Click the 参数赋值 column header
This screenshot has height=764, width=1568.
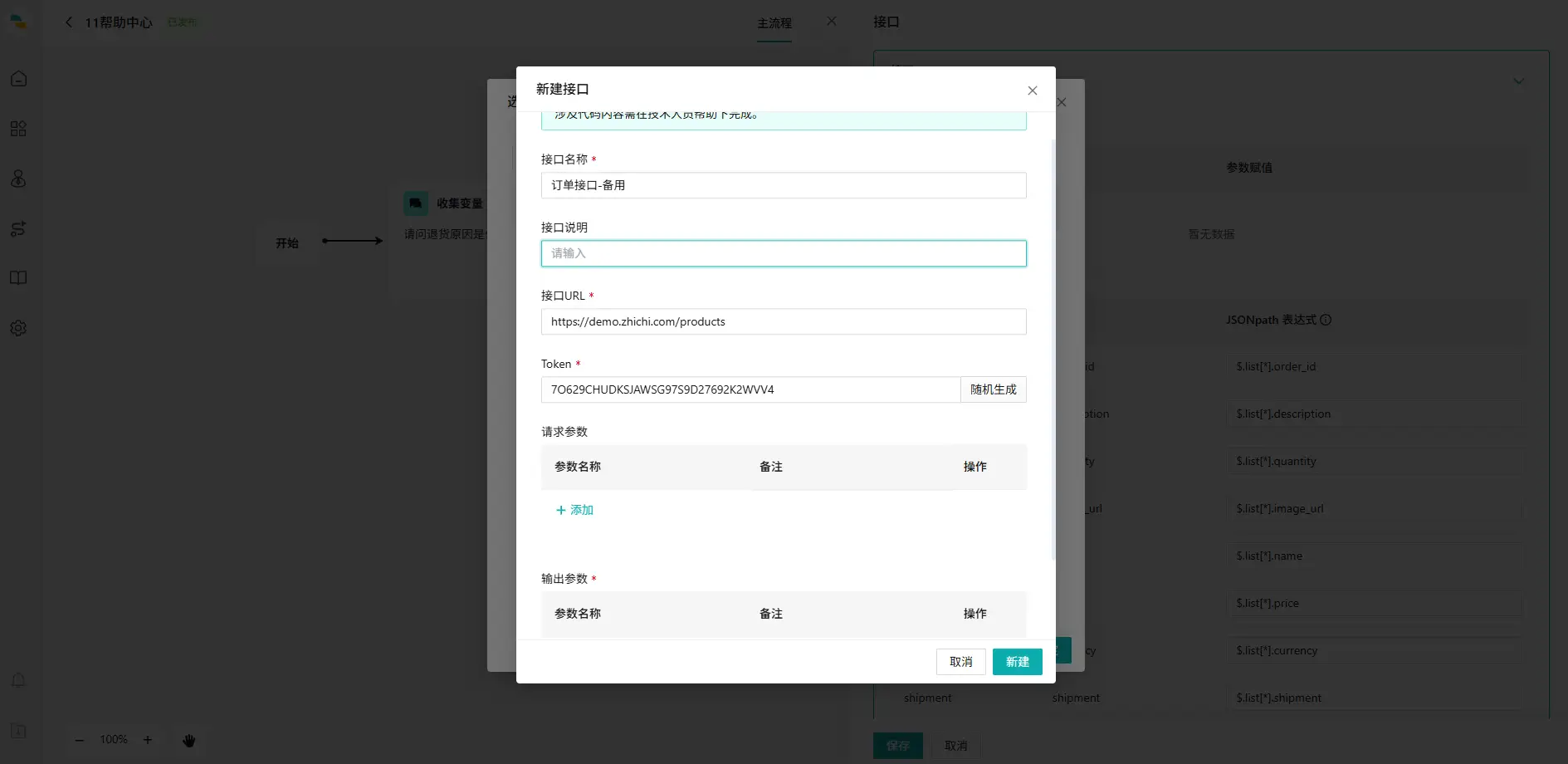(1249, 168)
